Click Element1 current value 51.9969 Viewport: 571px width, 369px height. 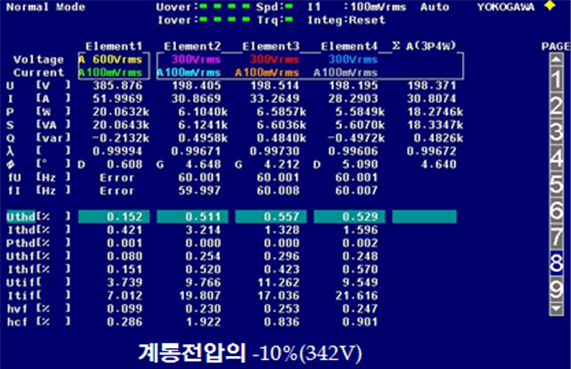(x=117, y=99)
